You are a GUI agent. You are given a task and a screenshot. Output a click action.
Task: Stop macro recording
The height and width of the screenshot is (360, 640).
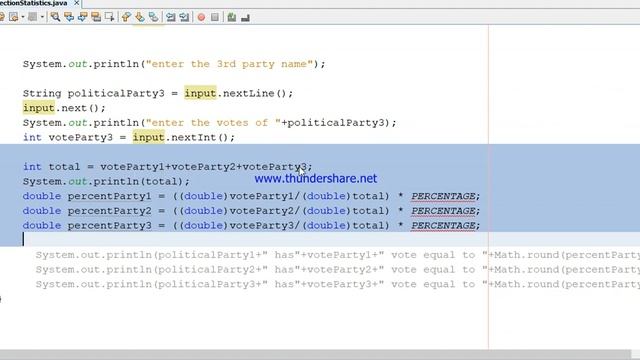pyautogui.click(x=215, y=17)
